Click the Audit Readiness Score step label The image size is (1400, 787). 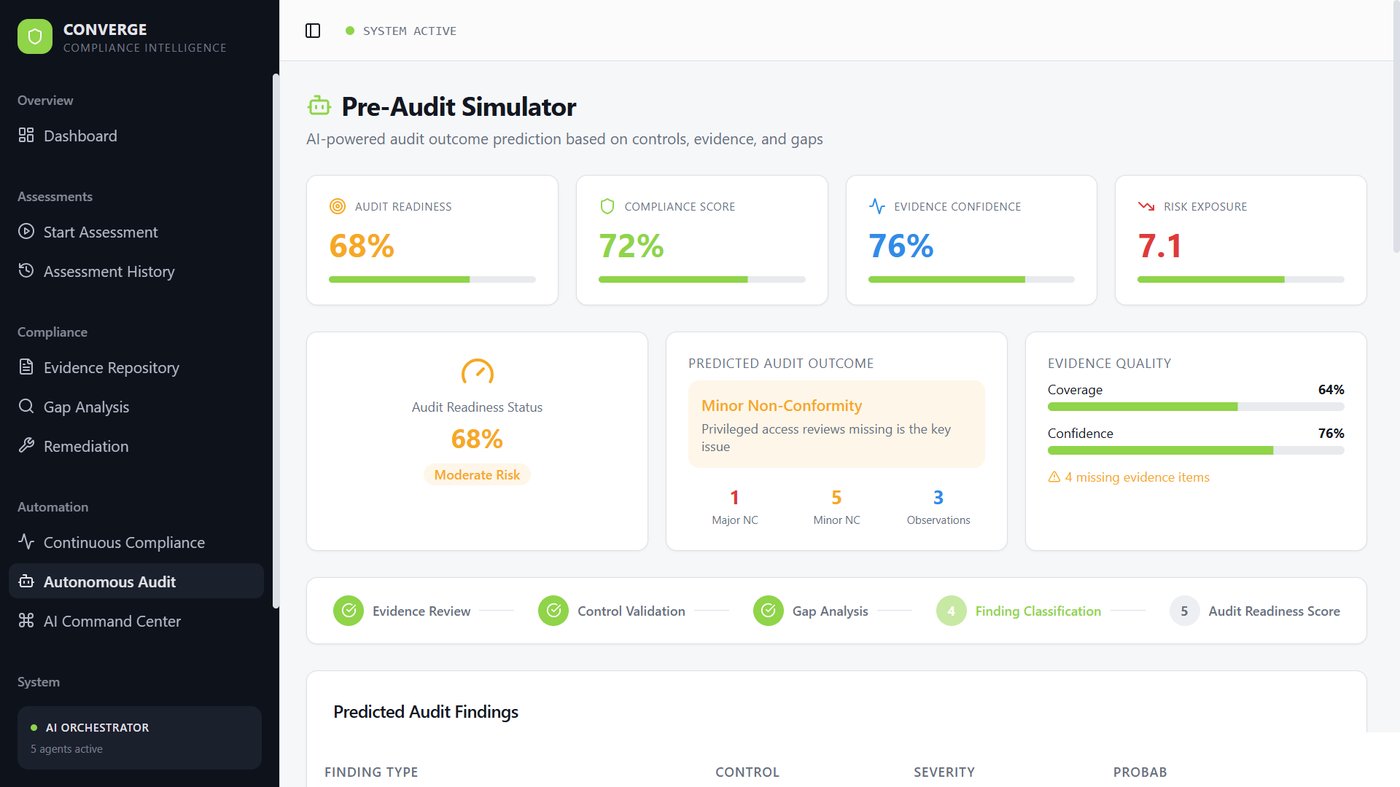pyautogui.click(x=1274, y=611)
